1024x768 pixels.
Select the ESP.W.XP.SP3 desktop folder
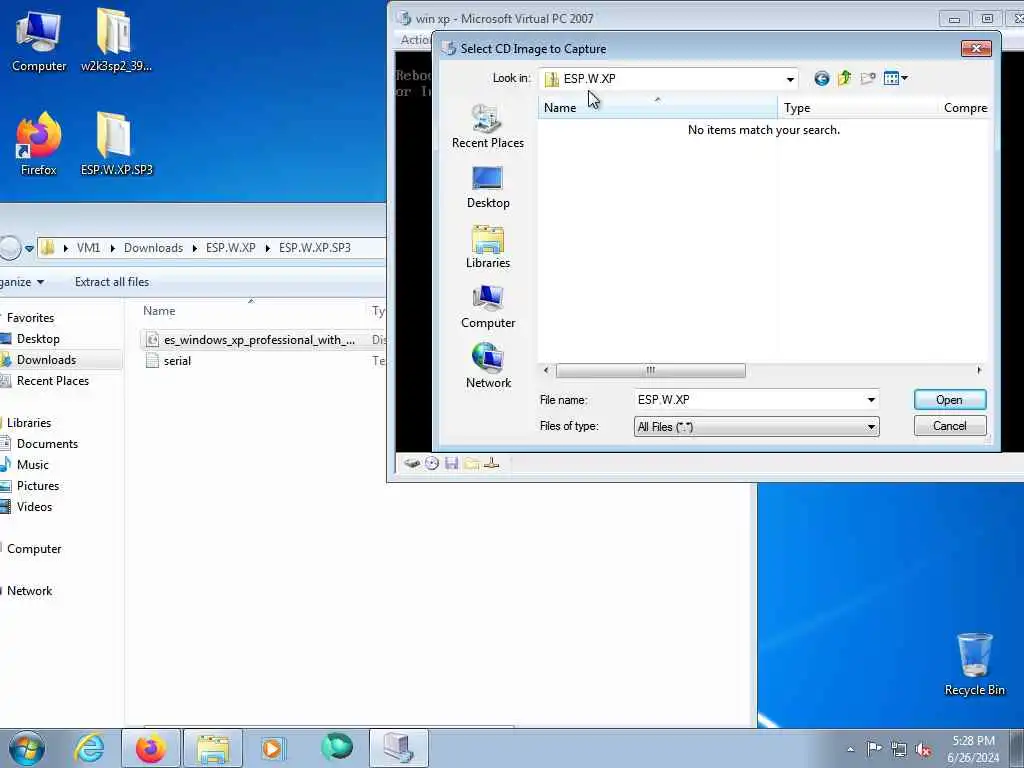coord(116,144)
